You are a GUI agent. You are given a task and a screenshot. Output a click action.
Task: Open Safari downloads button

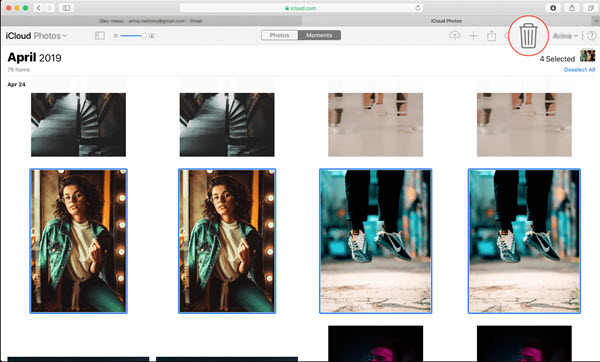tap(553, 8)
